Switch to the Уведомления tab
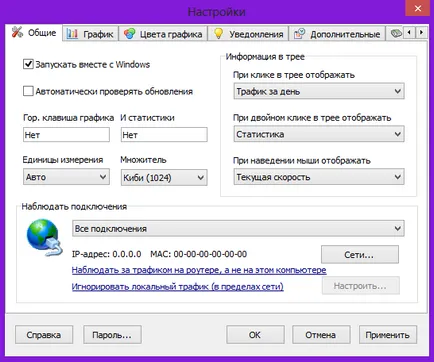 point(248,34)
